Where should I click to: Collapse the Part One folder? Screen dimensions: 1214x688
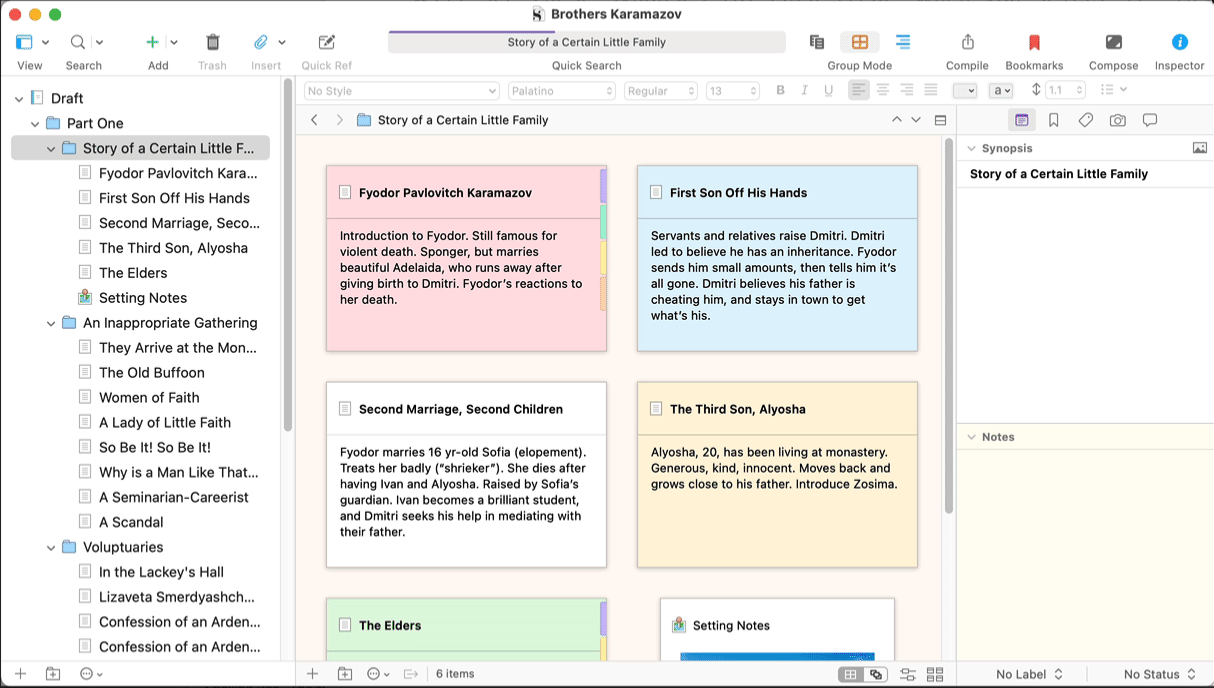(35, 124)
